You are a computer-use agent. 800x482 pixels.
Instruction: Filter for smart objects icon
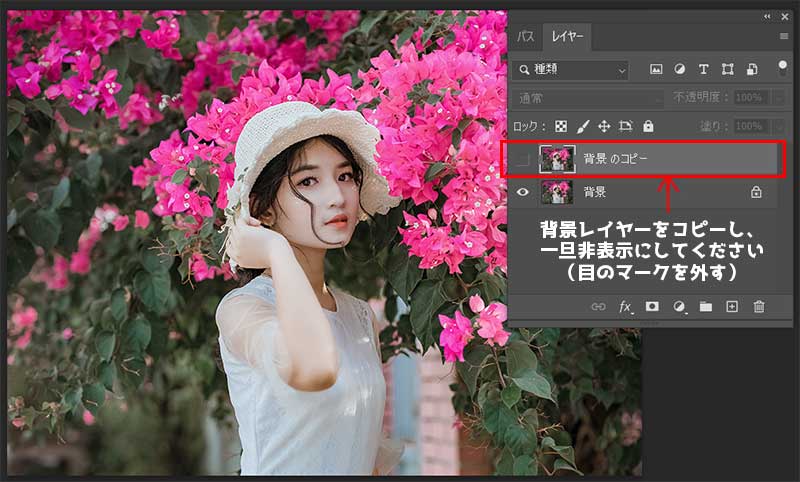click(x=752, y=69)
